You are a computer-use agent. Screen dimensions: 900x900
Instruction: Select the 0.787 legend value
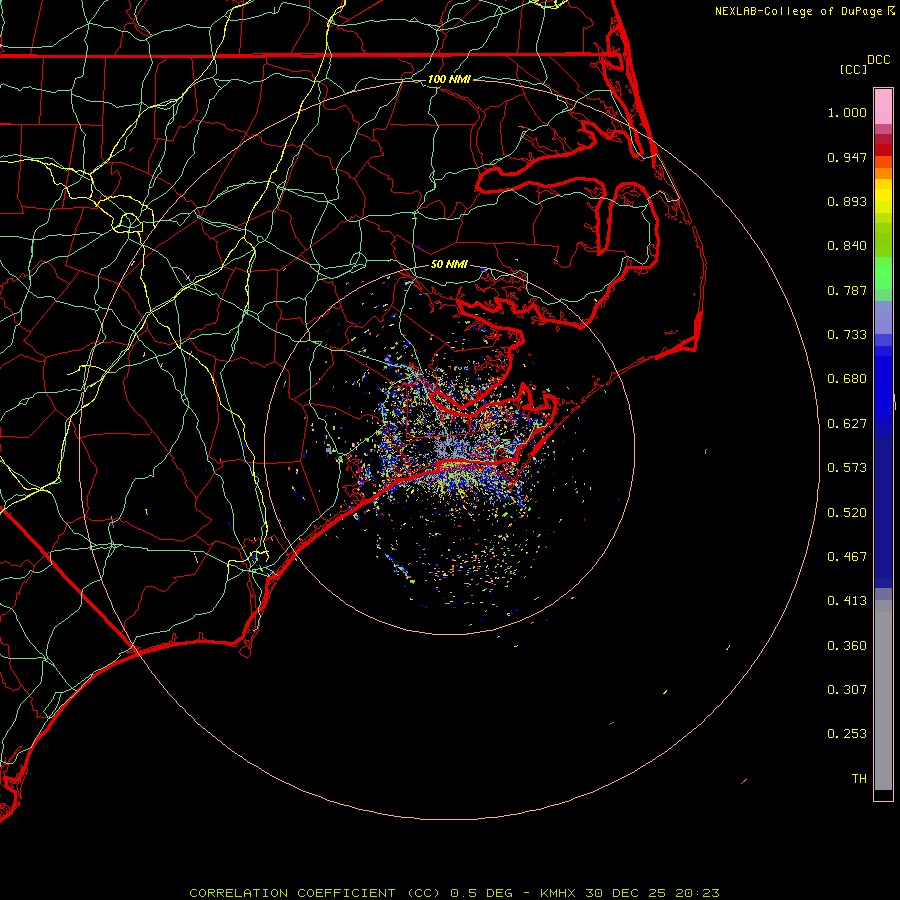coord(847,290)
